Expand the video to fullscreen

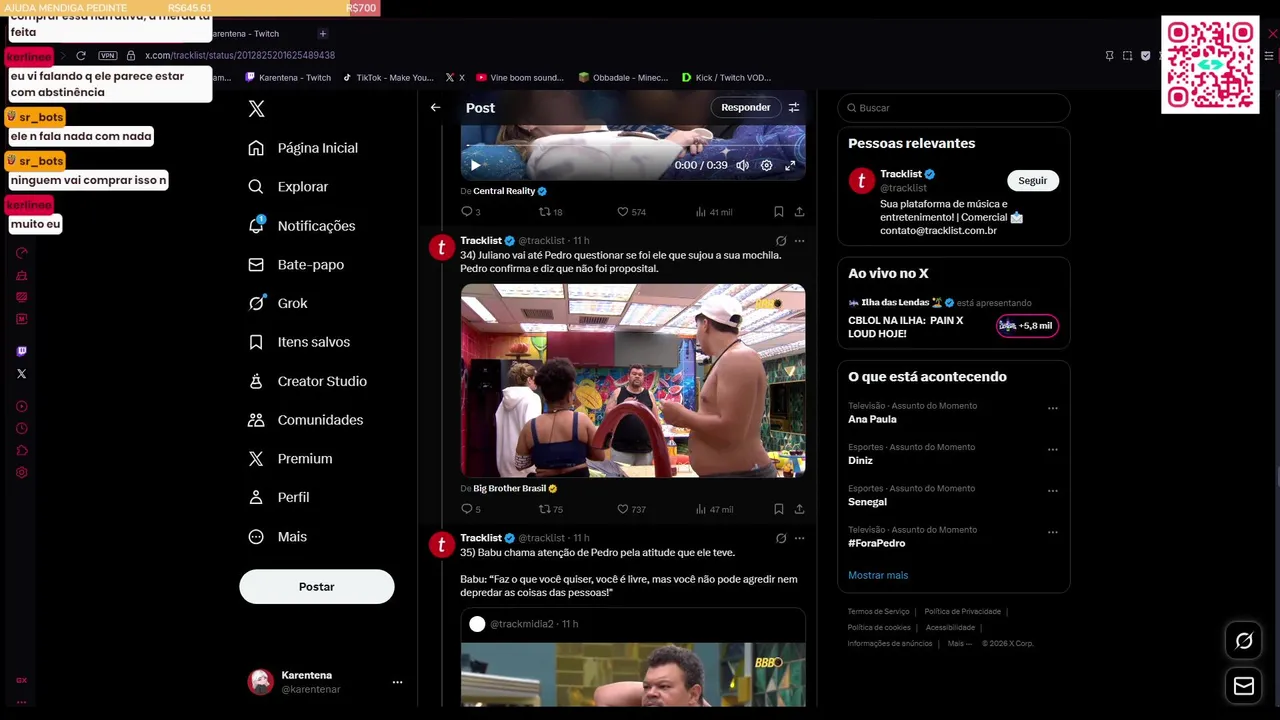pyautogui.click(x=790, y=165)
